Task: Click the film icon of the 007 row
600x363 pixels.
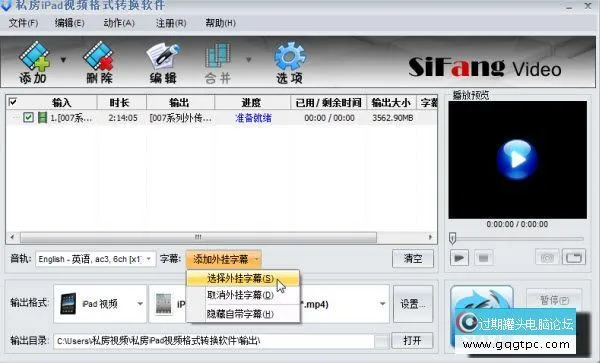Action: click(x=42, y=117)
